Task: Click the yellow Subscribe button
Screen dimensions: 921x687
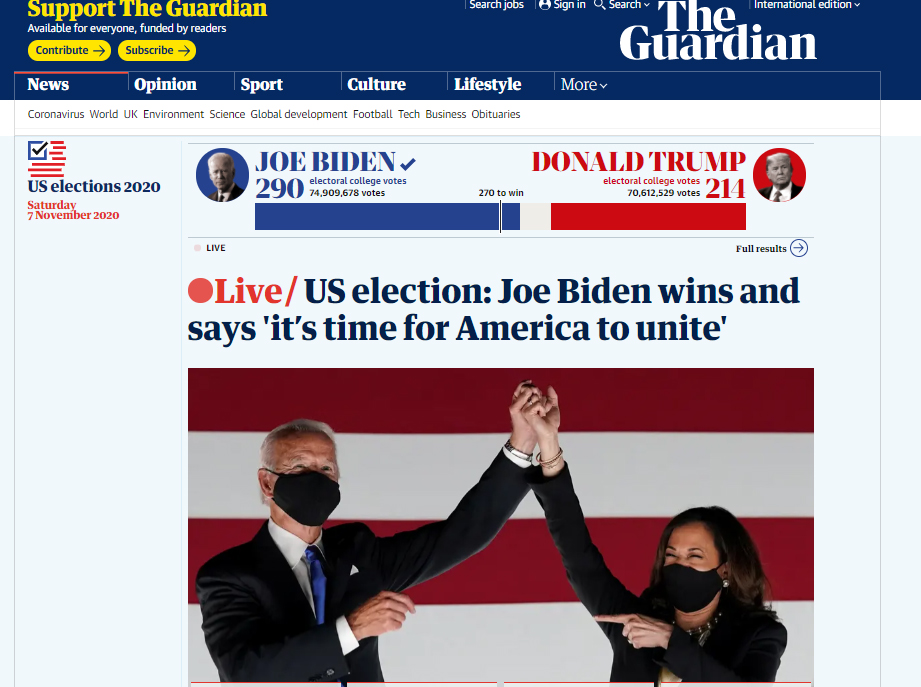Action: (157, 50)
